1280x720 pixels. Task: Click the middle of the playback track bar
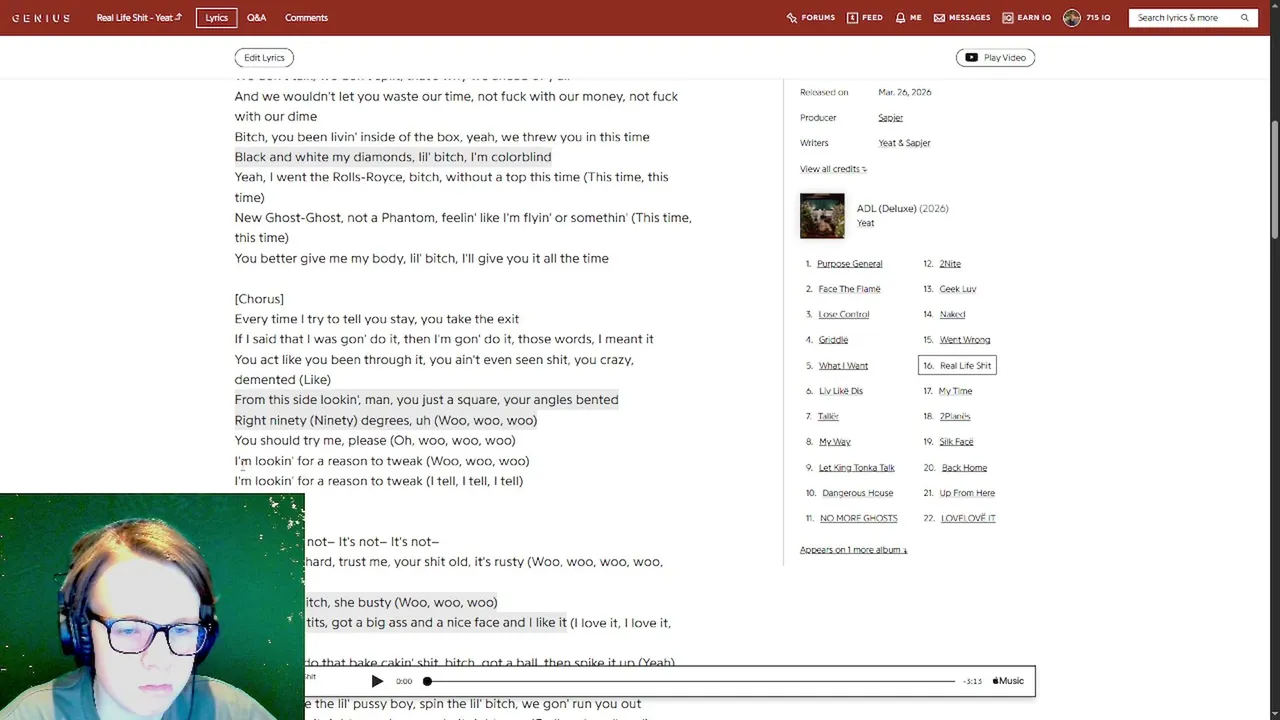click(691, 681)
